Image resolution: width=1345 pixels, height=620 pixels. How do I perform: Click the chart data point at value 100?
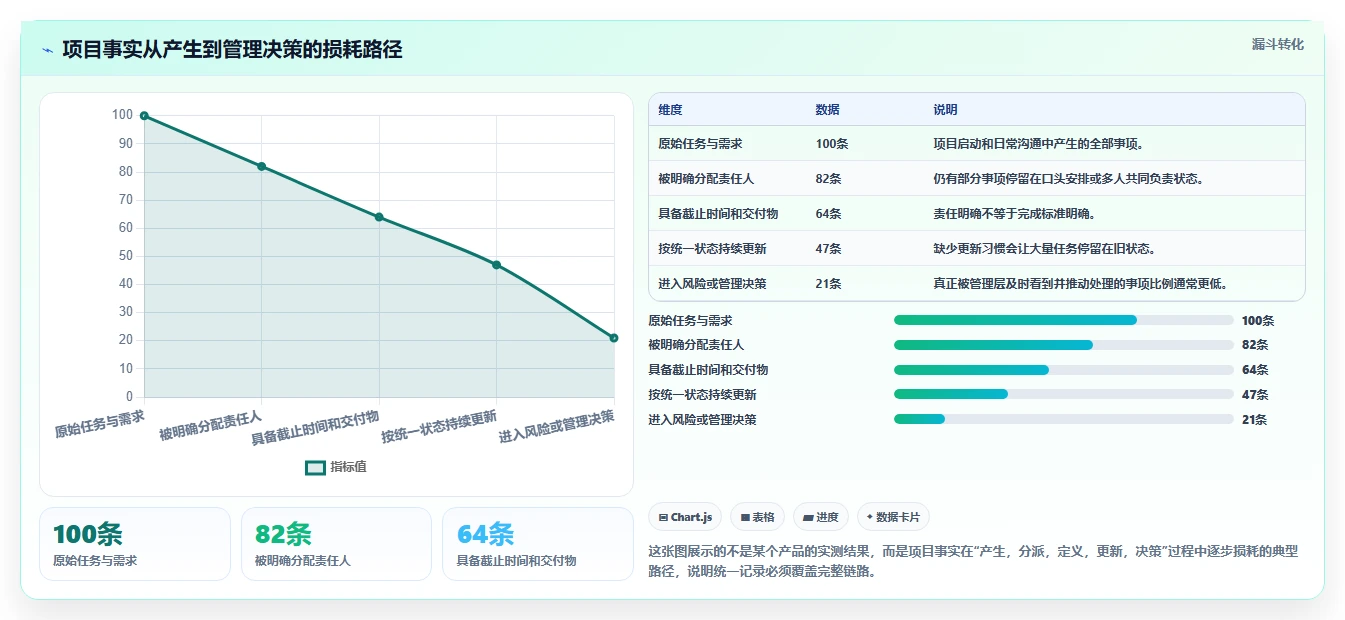point(144,116)
